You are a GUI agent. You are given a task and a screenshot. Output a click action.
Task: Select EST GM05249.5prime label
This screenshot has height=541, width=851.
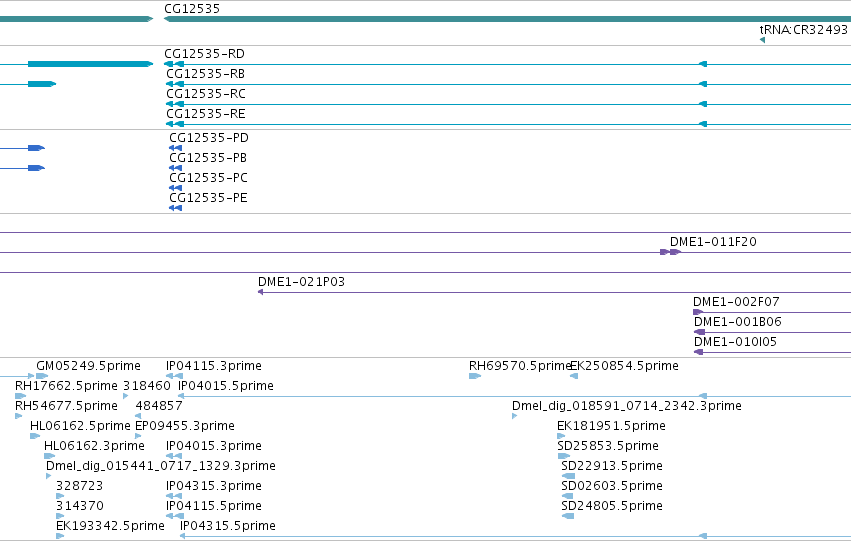point(88,366)
